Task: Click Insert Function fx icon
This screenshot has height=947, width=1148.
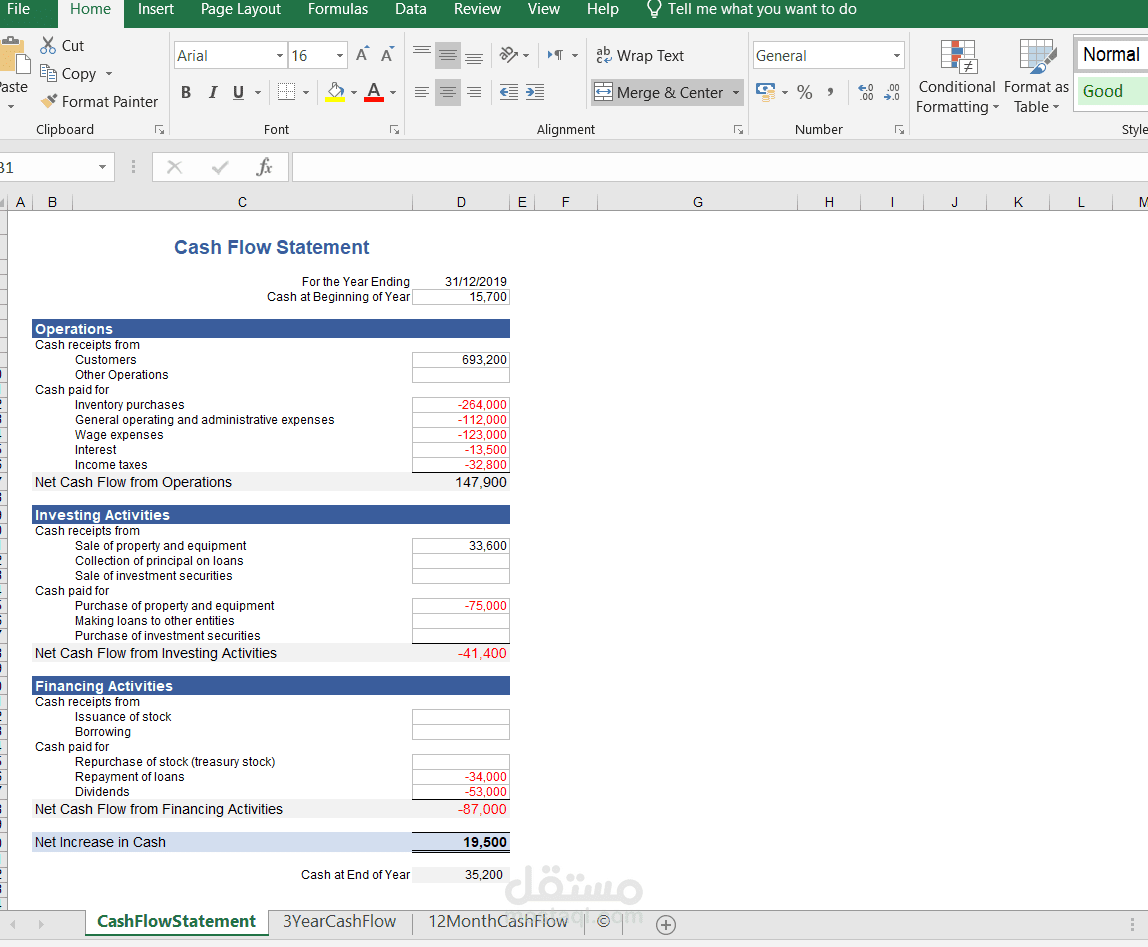Action: (264, 167)
